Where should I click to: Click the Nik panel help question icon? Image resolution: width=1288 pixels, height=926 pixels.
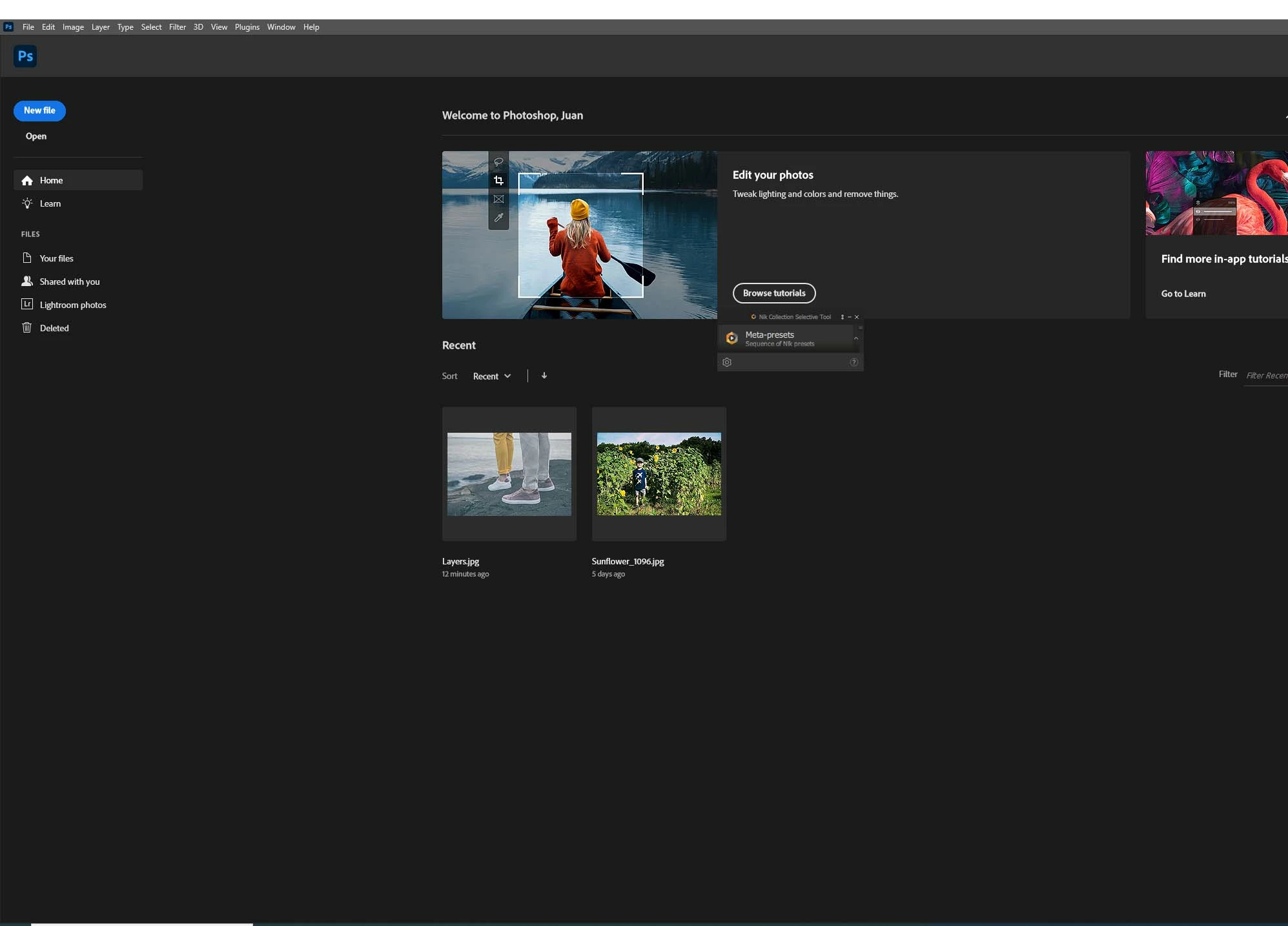coord(854,362)
